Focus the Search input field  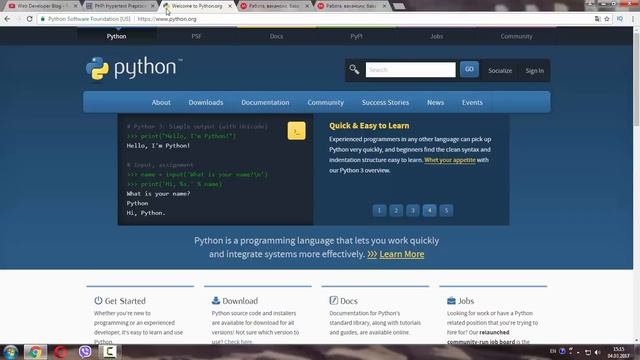pyautogui.click(x=411, y=70)
